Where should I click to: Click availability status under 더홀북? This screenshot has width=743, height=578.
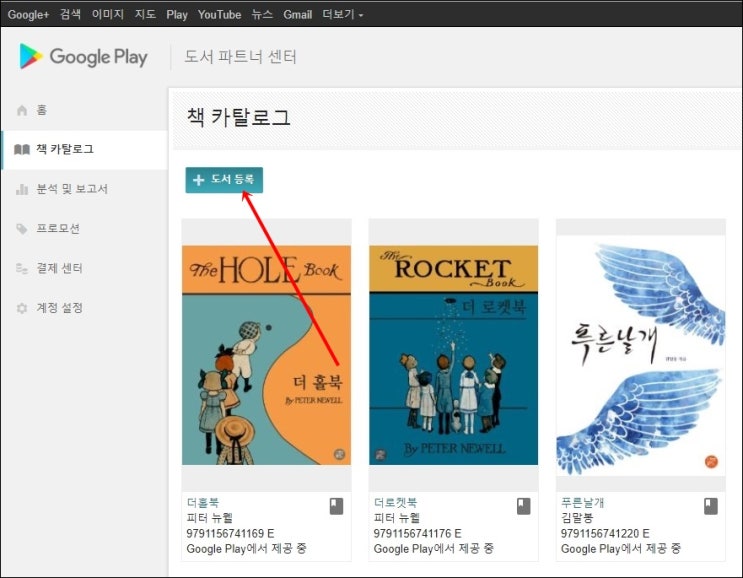click(x=246, y=549)
